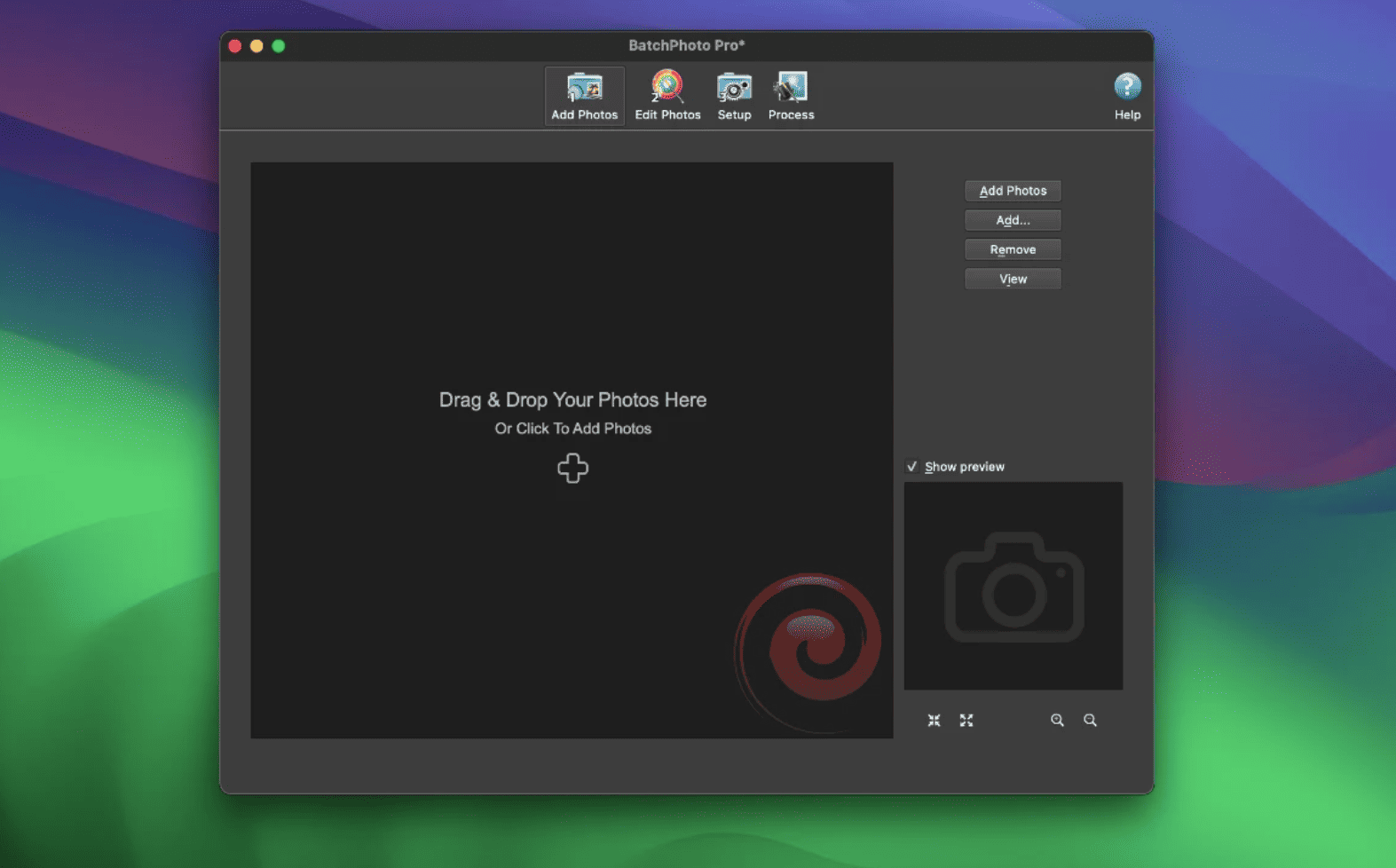Maximize the window with the green button

[x=279, y=46]
